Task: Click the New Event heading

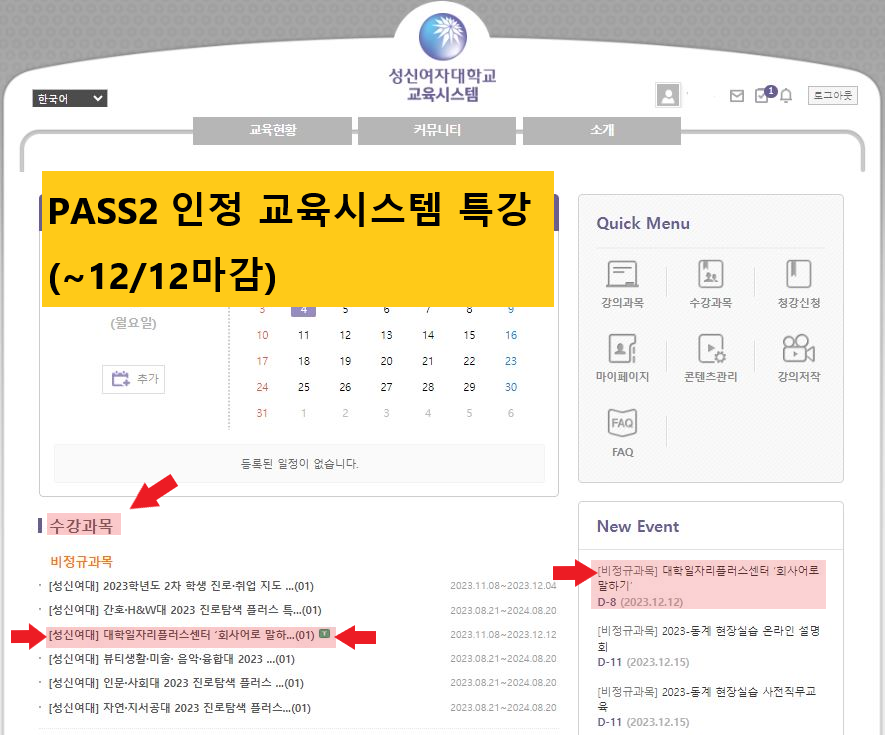Action: [x=638, y=527]
